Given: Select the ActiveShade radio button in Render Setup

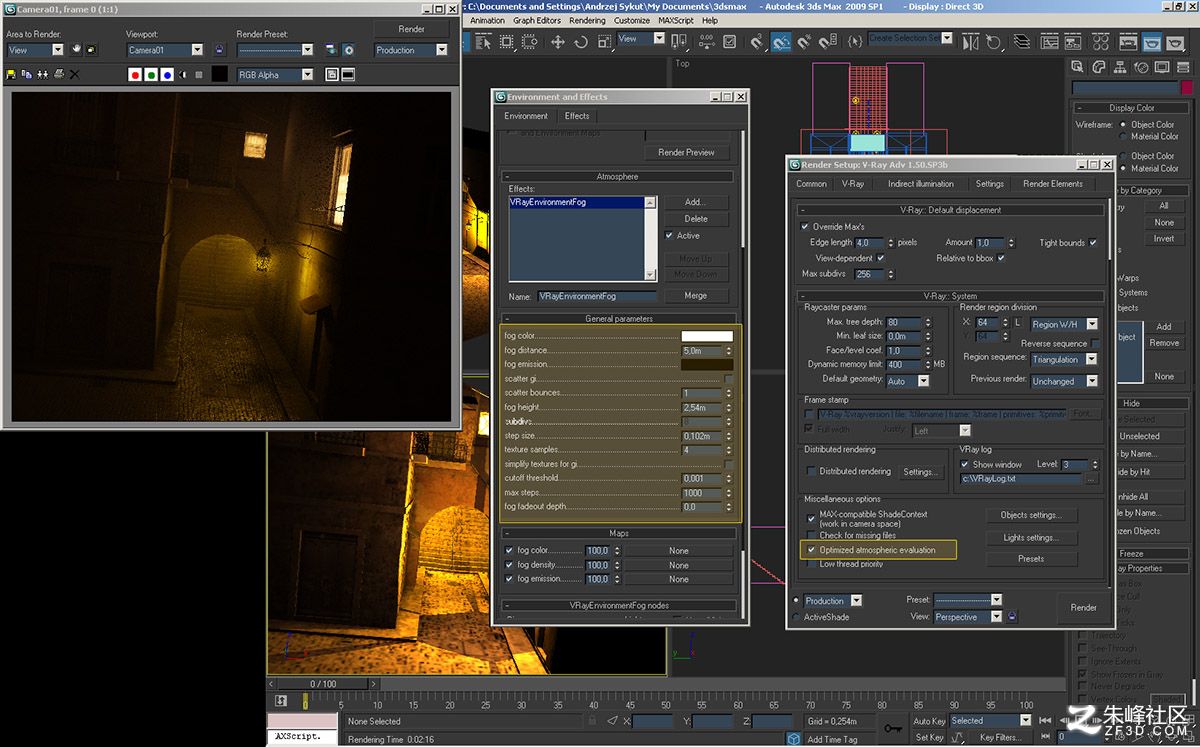Looking at the screenshot, I should pyautogui.click(x=796, y=617).
